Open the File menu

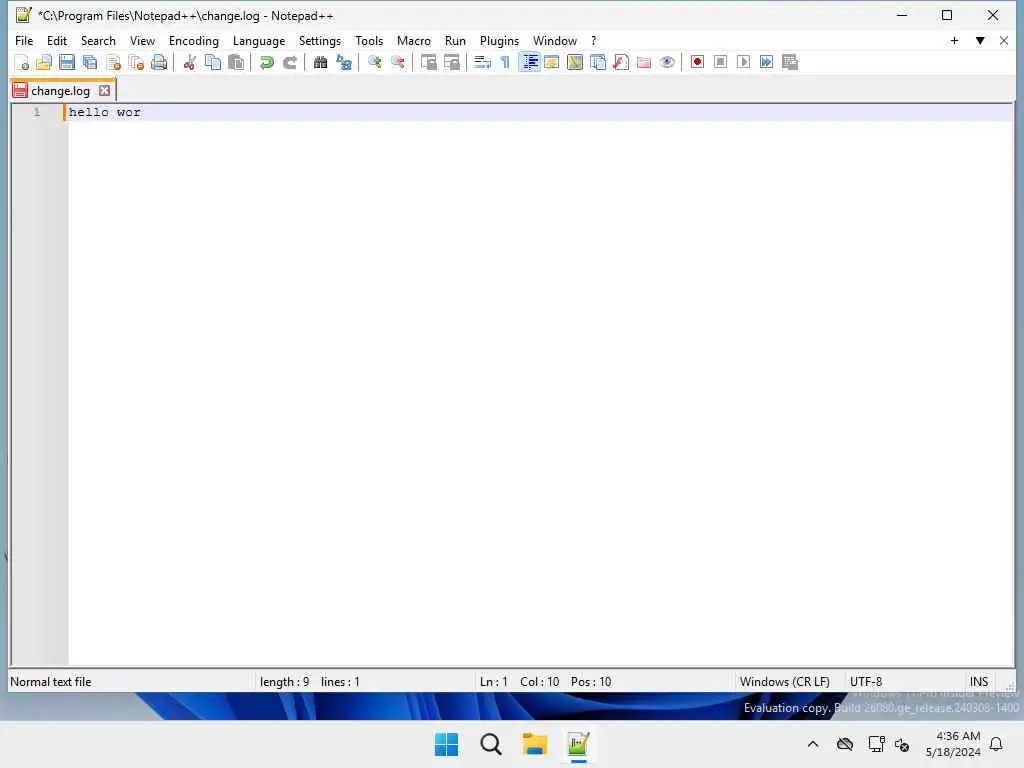click(x=24, y=40)
